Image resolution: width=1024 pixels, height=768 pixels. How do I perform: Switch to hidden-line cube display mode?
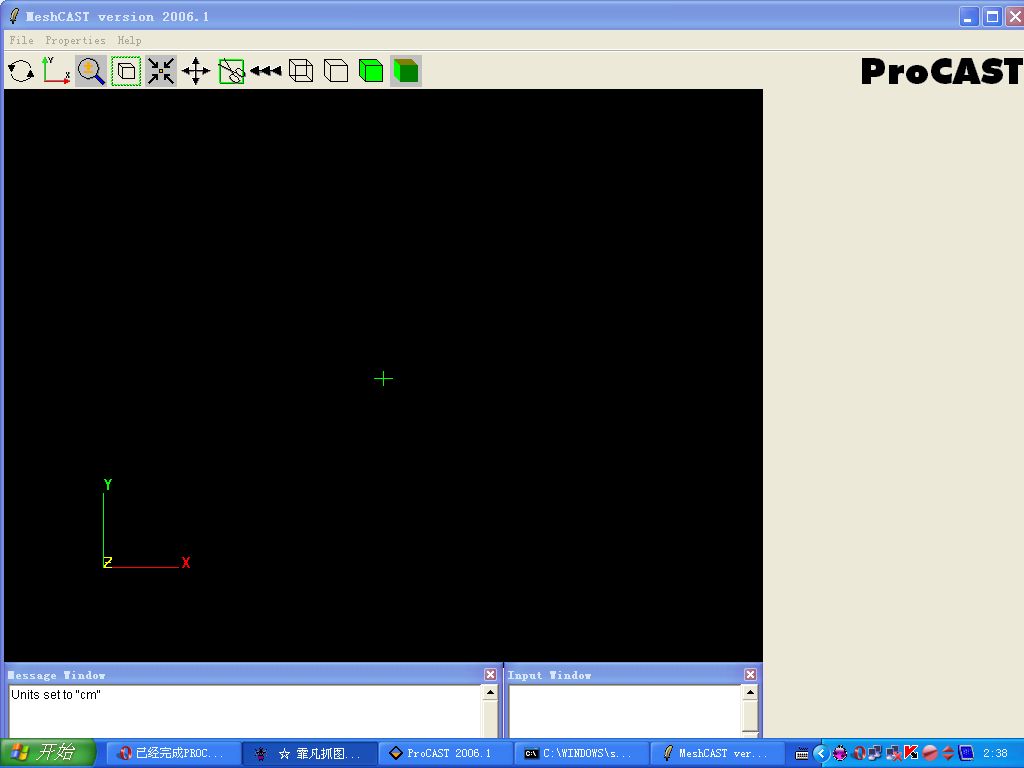point(336,71)
